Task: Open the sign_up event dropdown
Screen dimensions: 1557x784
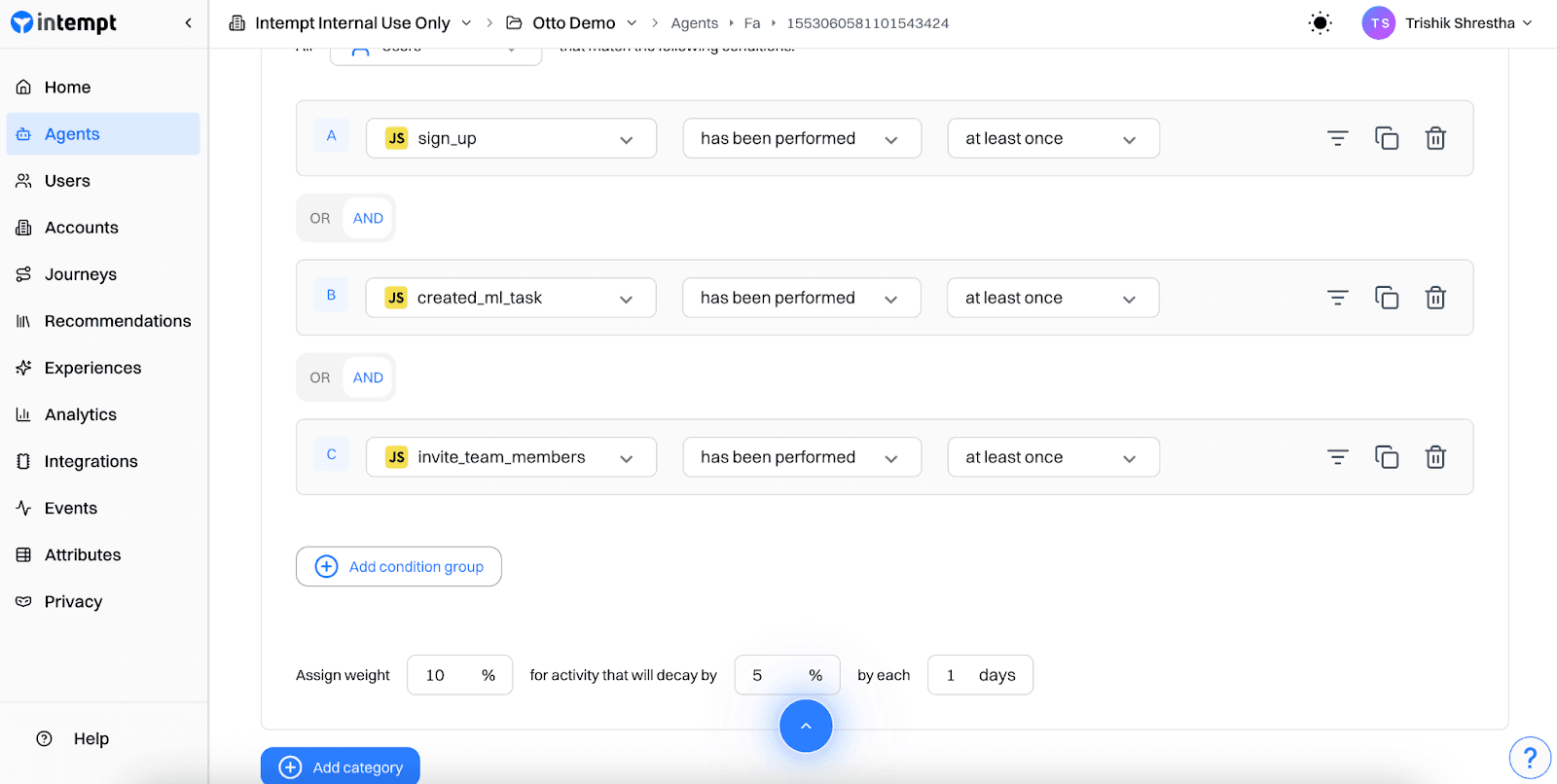Action: (x=511, y=138)
